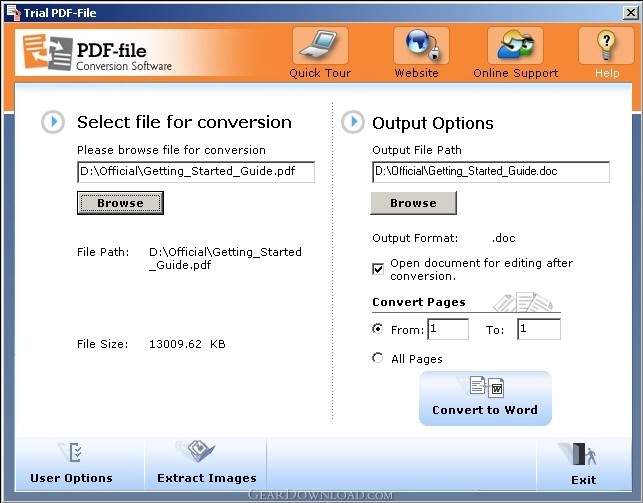The image size is (643, 503).
Task: Click the Help text label
Action: tap(607, 73)
